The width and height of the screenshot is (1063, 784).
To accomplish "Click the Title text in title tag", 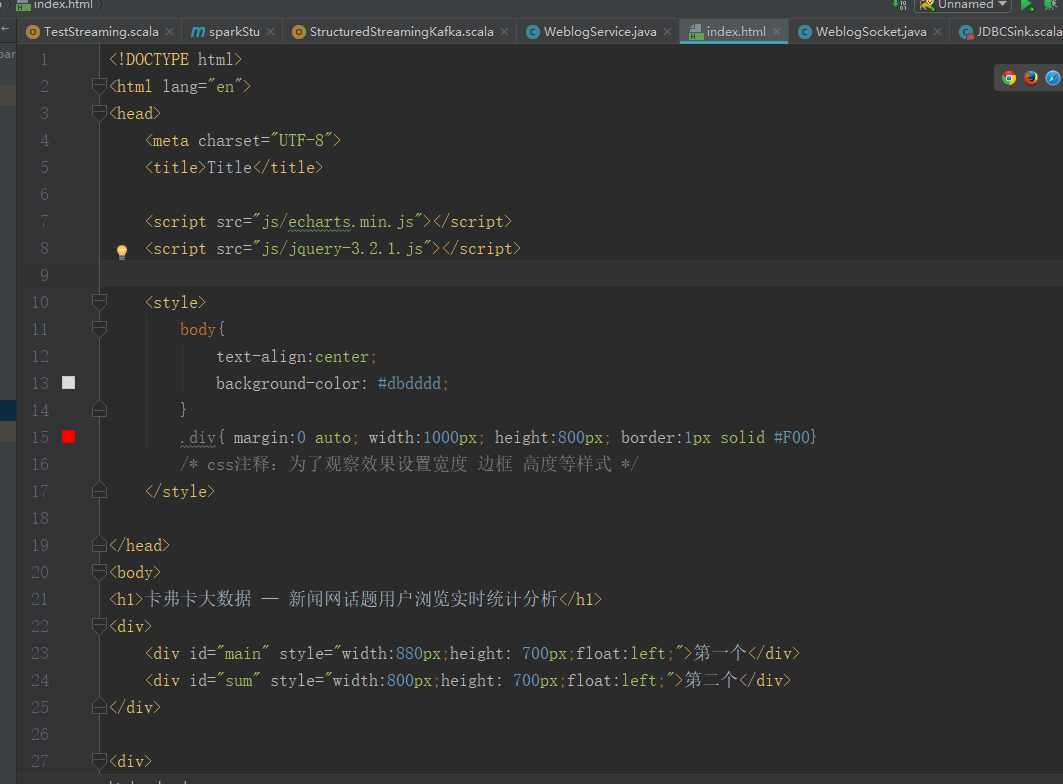I will [x=229, y=168].
